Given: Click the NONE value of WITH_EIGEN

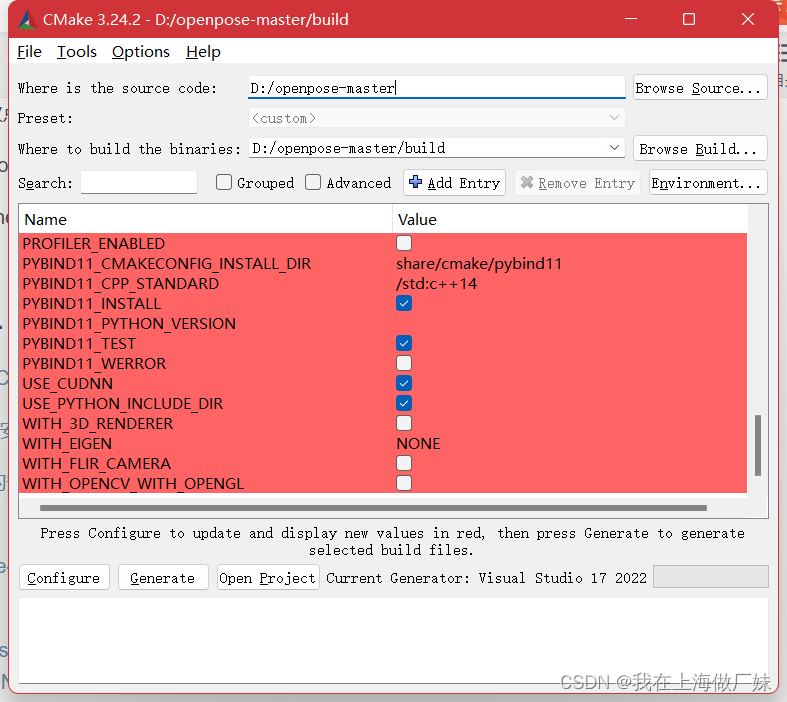Looking at the screenshot, I should tap(418, 444).
